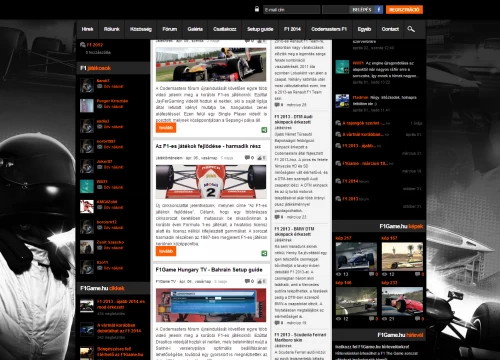Open the Közösség menu
Viewport: 500px width, 360px height.
[141, 29]
